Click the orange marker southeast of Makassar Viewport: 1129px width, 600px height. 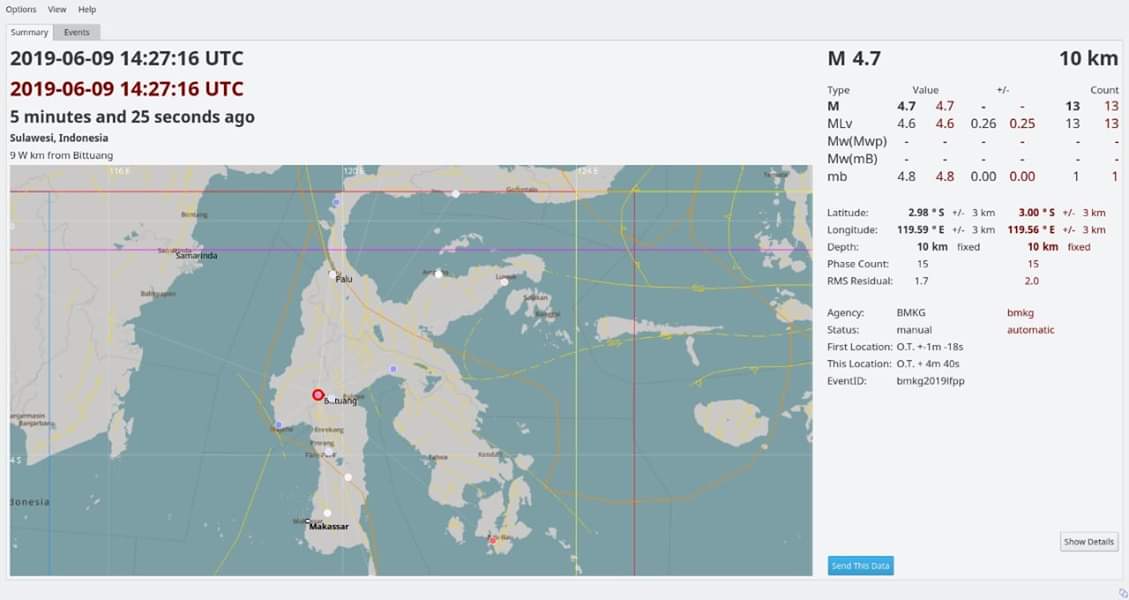tap(492, 540)
